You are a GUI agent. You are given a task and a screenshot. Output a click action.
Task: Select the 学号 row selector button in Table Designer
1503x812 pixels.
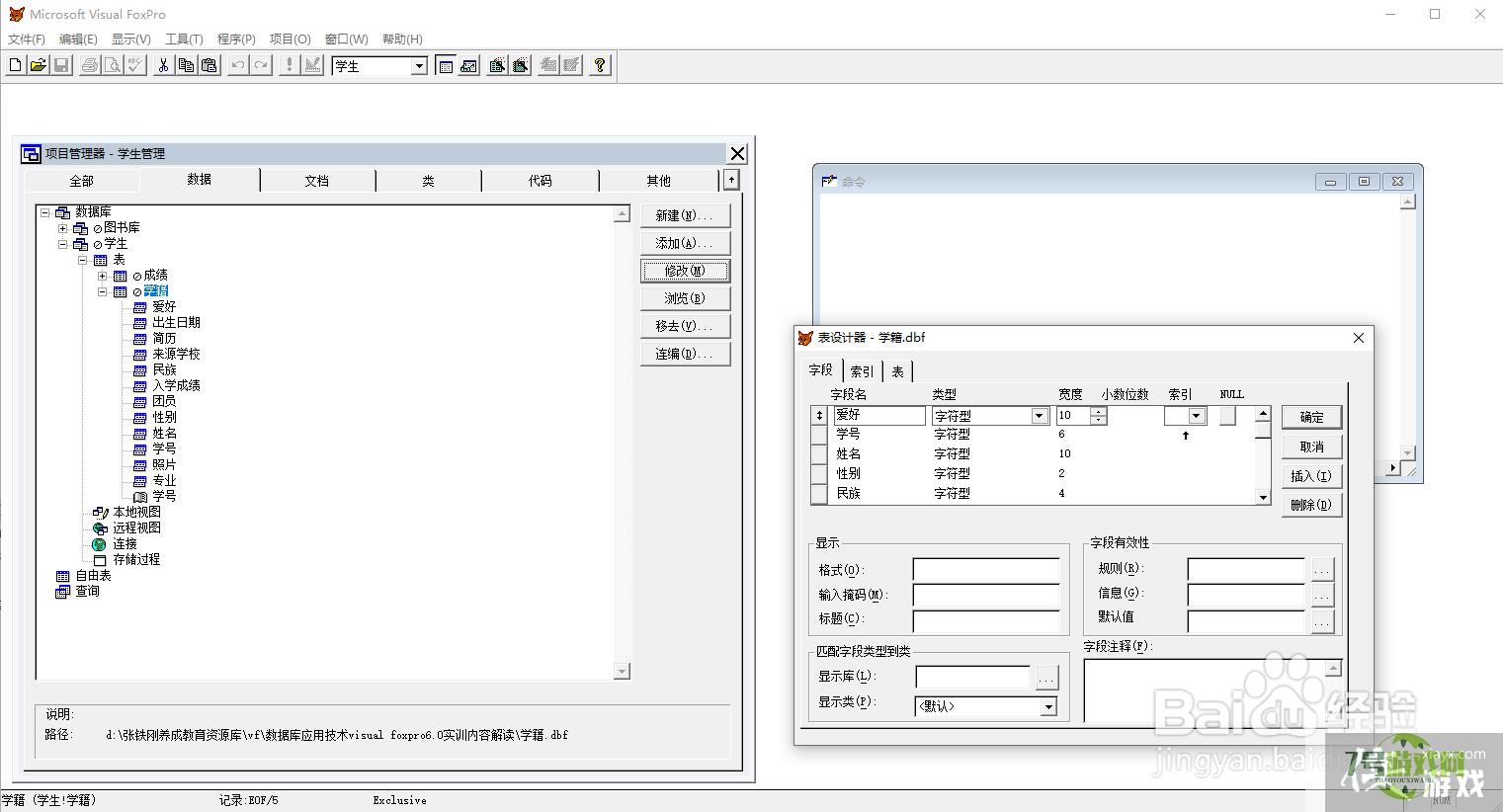(x=819, y=435)
